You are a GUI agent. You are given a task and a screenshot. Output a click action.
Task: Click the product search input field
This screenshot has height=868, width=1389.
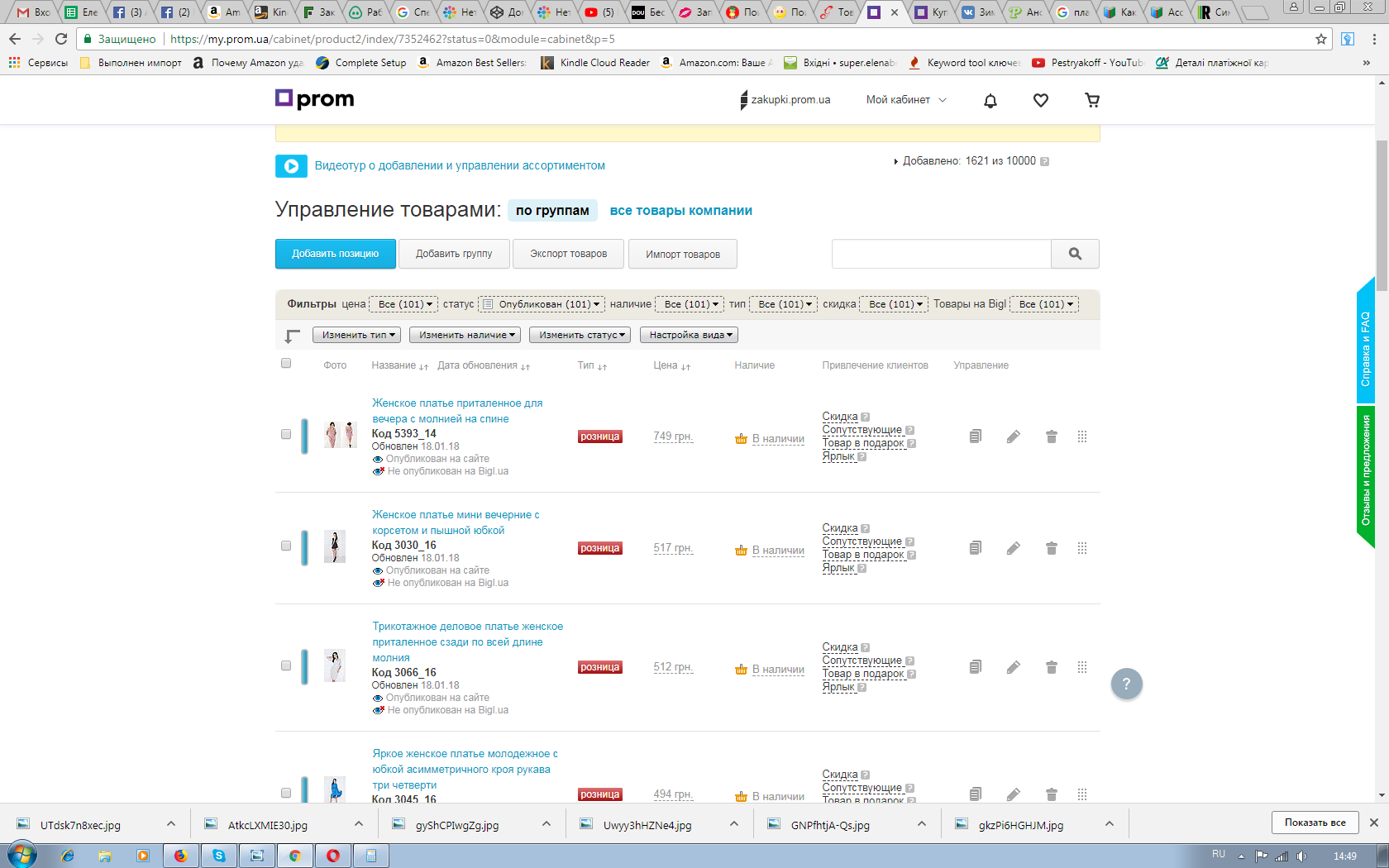tap(941, 254)
